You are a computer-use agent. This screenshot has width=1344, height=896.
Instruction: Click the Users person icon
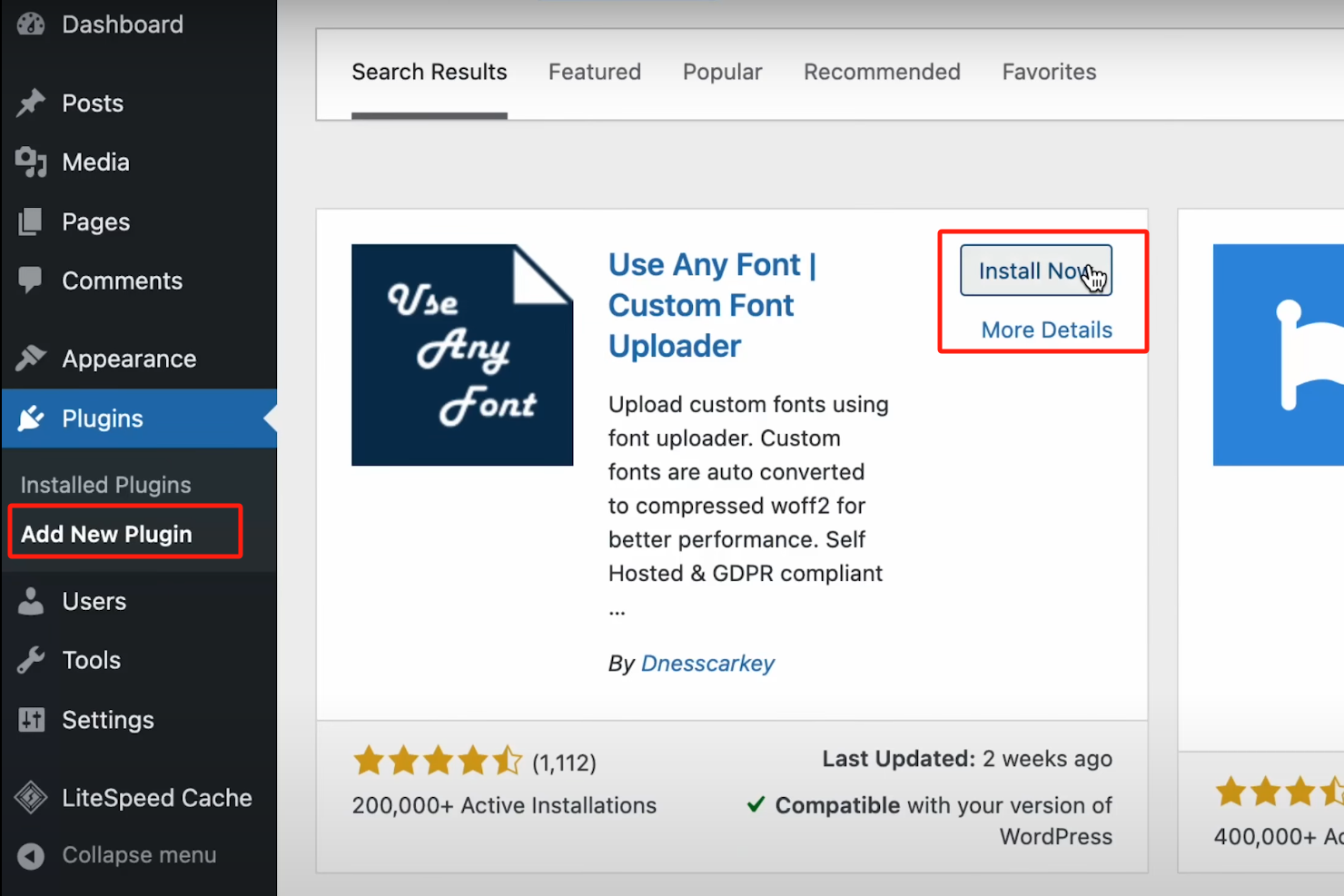[31, 601]
